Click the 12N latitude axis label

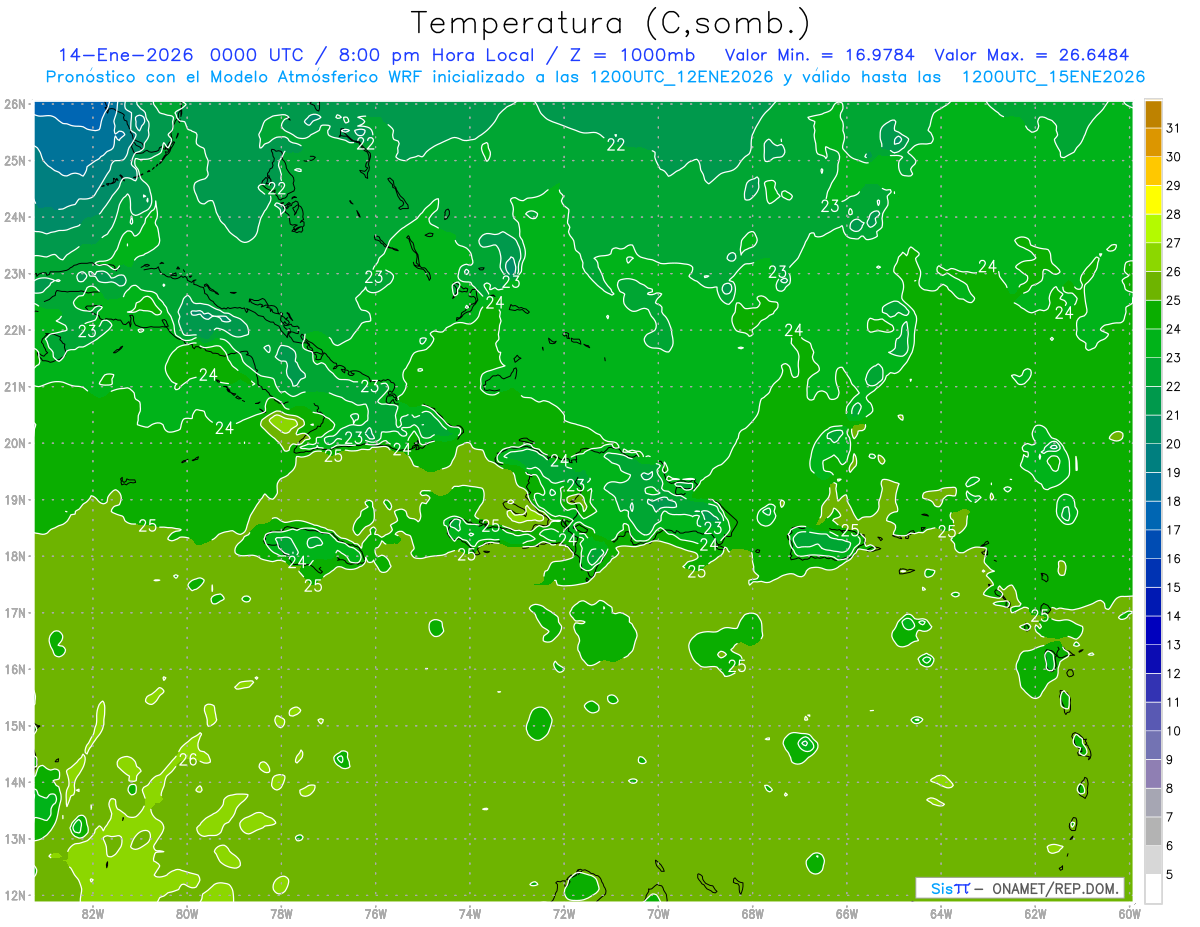15,895
